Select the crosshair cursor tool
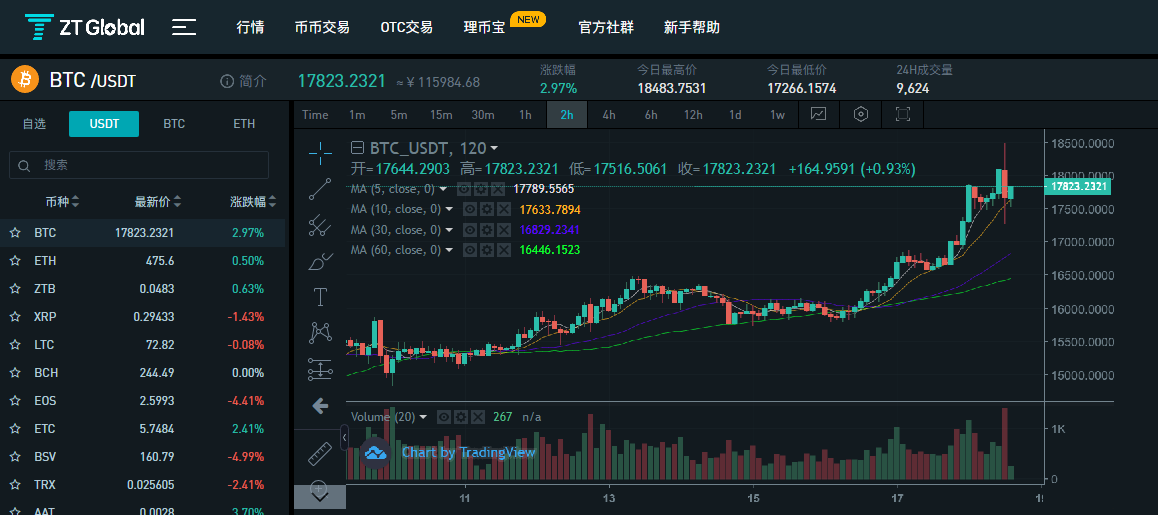Viewport: 1158px width, 515px height. [x=320, y=153]
